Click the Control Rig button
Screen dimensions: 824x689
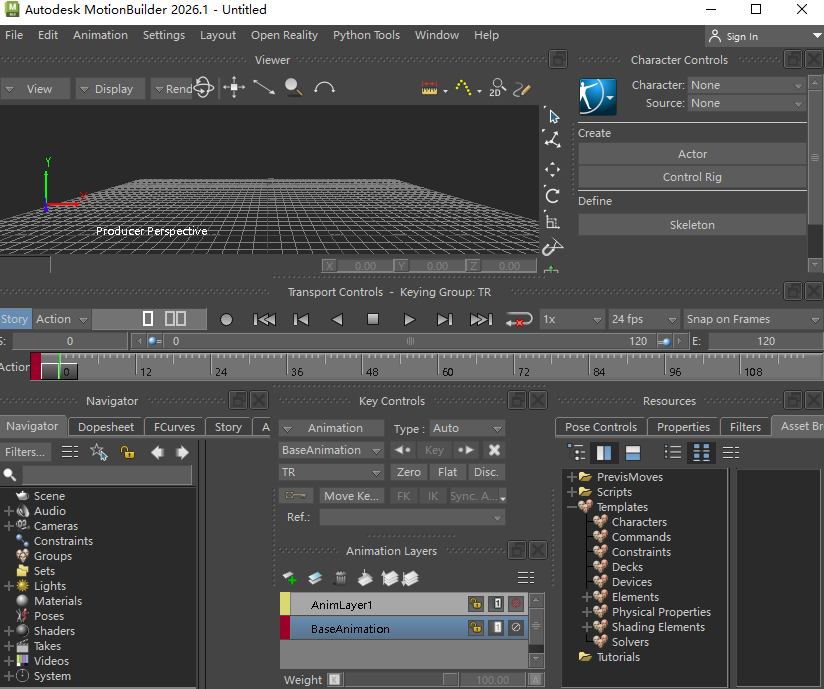pyautogui.click(x=692, y=177)
